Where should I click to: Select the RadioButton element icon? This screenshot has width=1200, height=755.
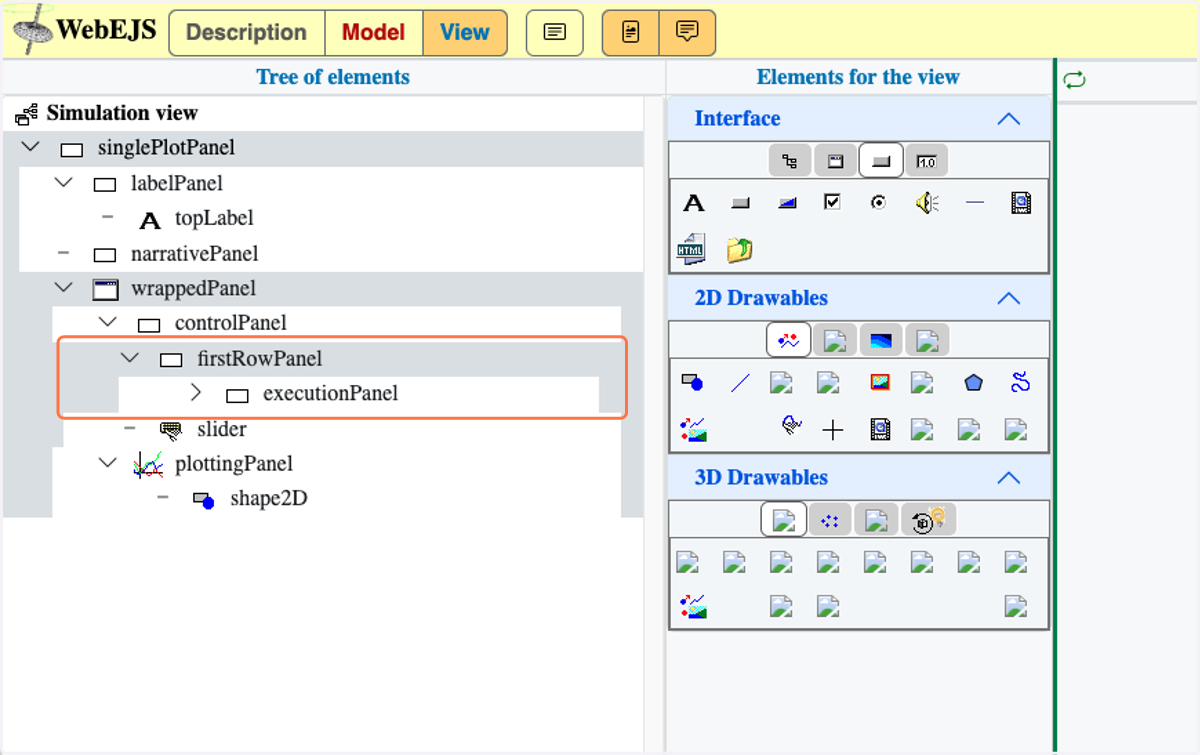878,202
